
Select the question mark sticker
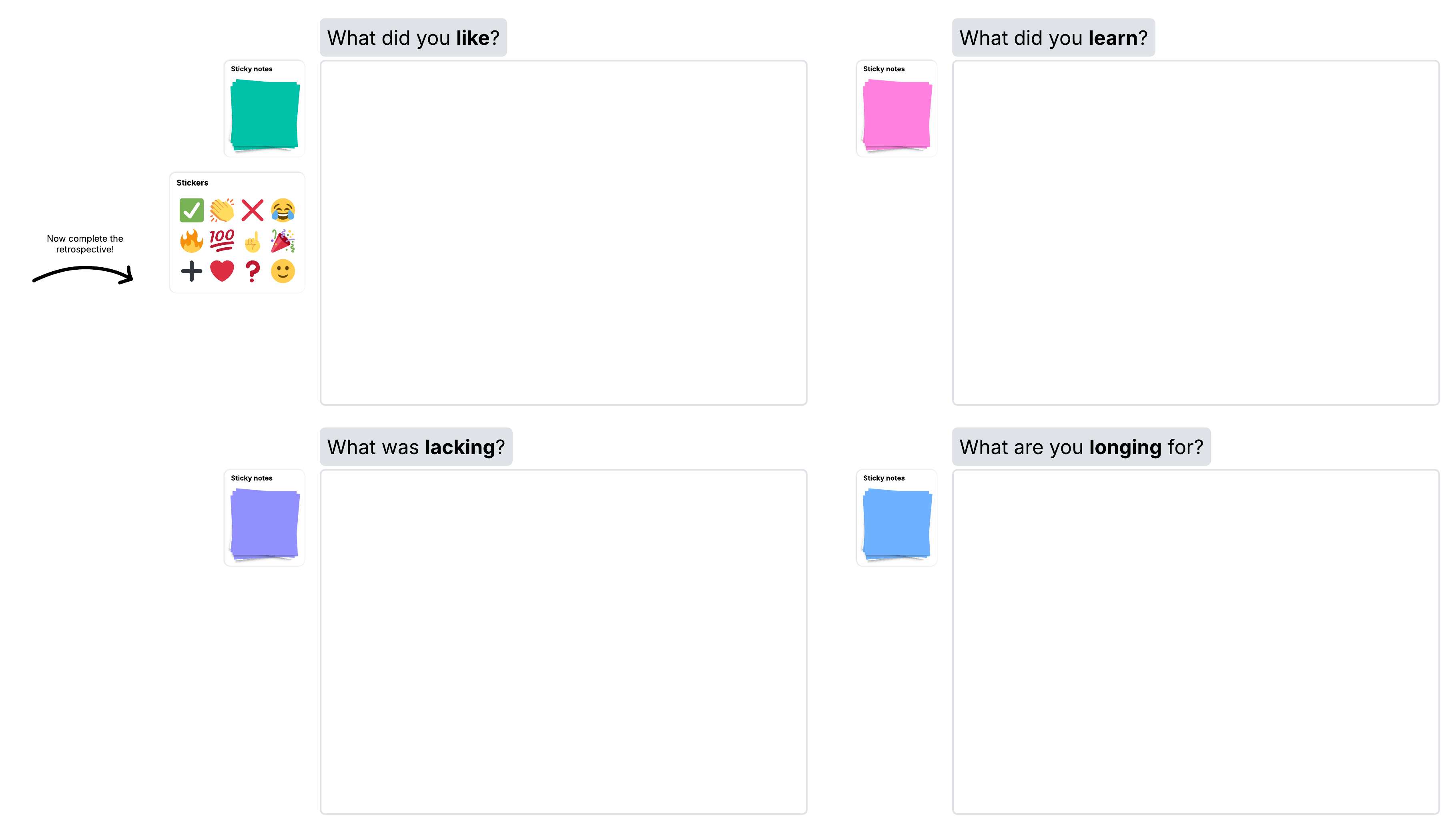pyautogui.click(x=252, y=272)
